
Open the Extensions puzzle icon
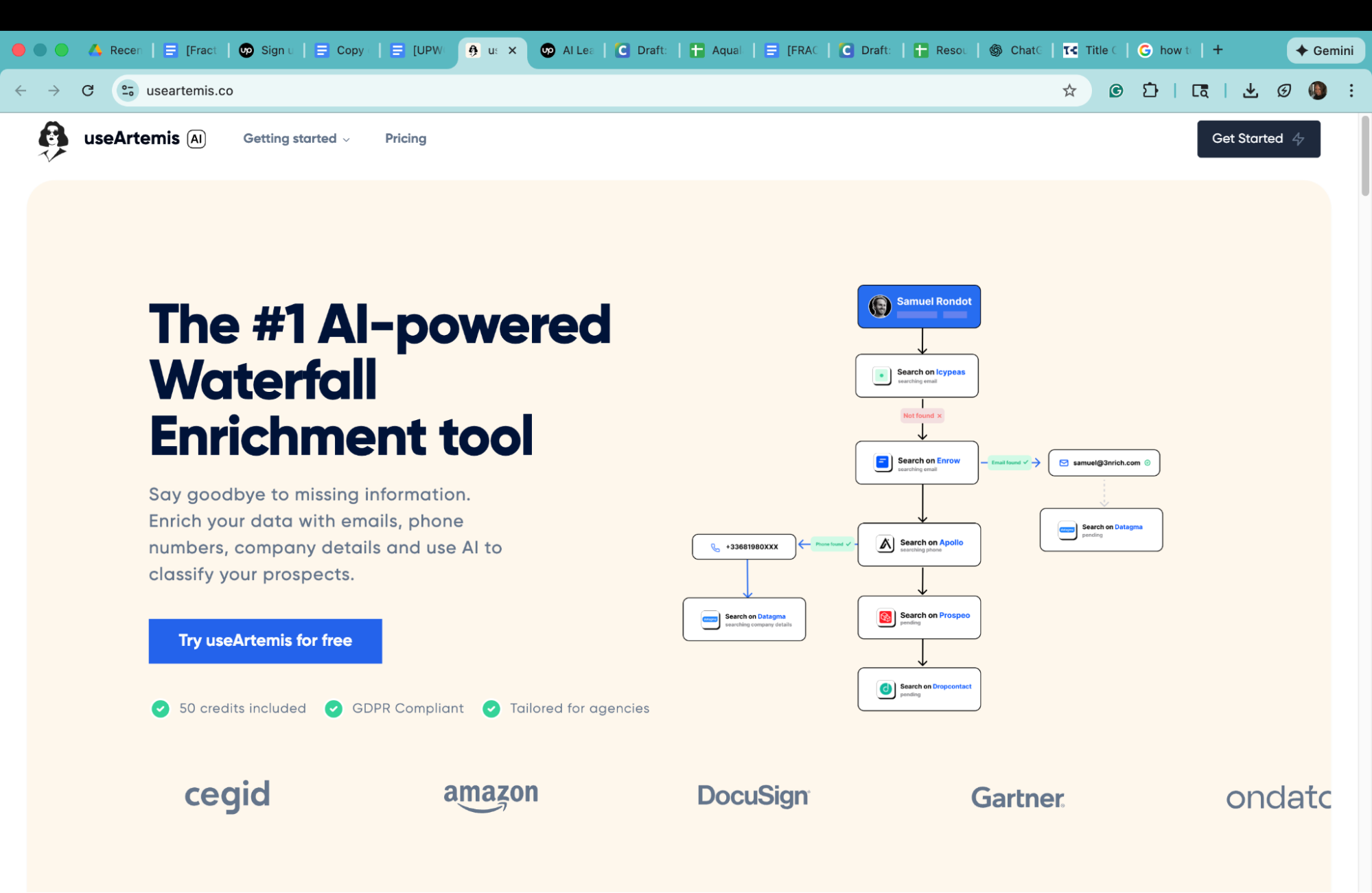coord(1150,91)
